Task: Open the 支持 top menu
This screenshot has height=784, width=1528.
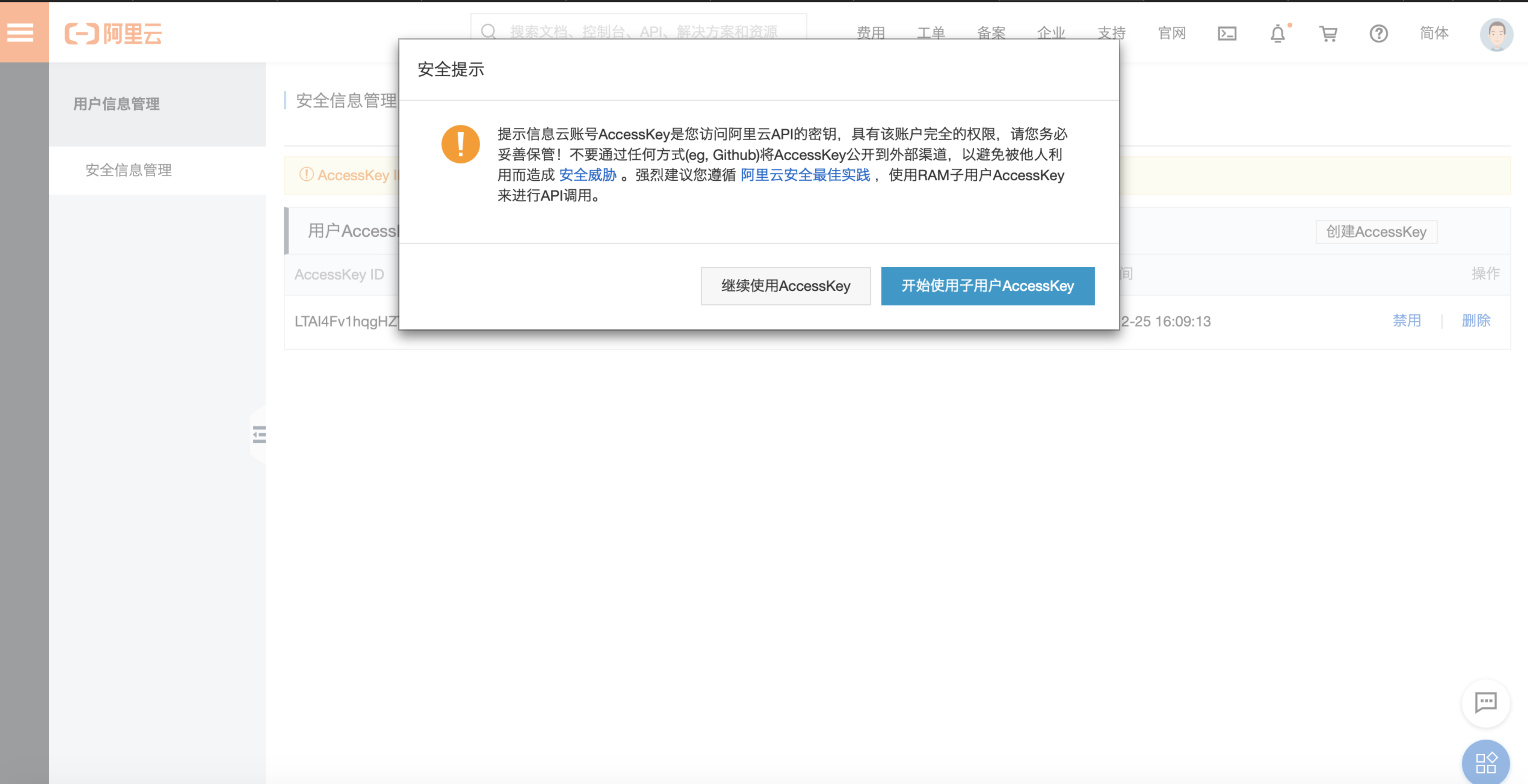Action: tap(1112, 33)
